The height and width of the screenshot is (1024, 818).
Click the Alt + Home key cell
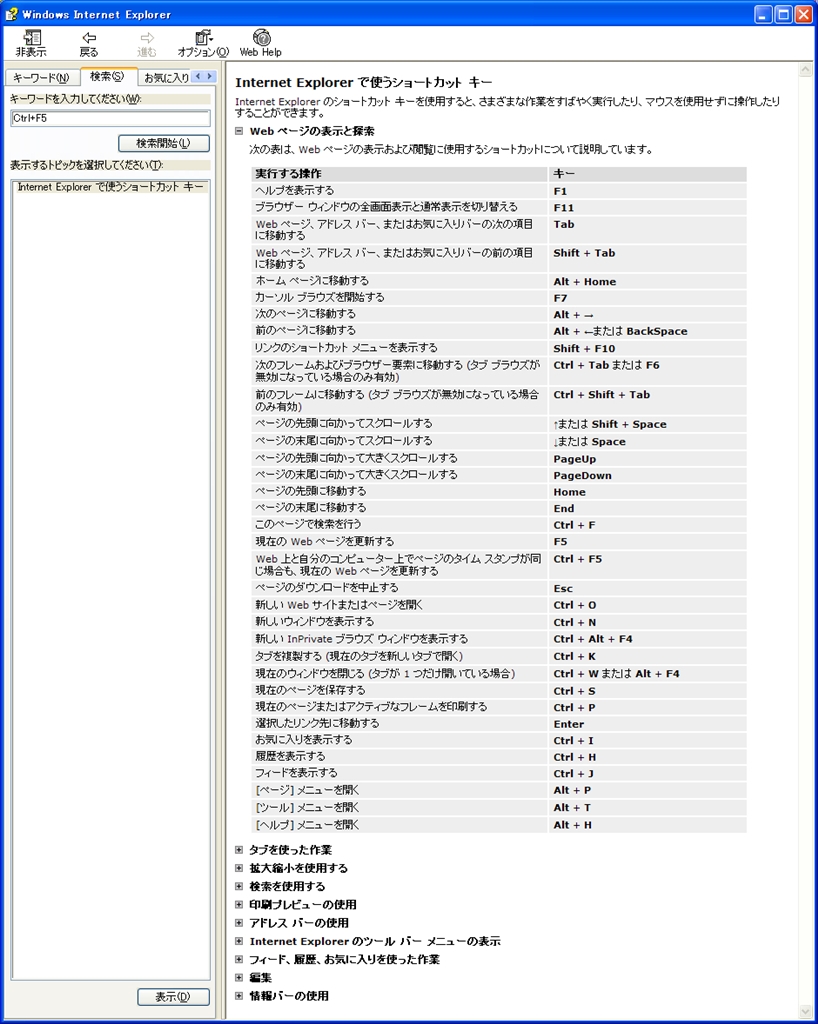click(x=648, y=281)
